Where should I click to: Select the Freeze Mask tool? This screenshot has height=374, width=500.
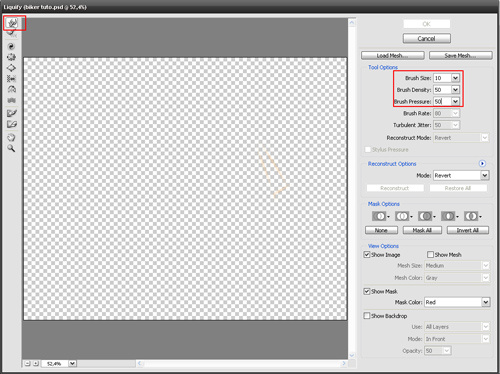pyautogui.click(x=11, y=113)
